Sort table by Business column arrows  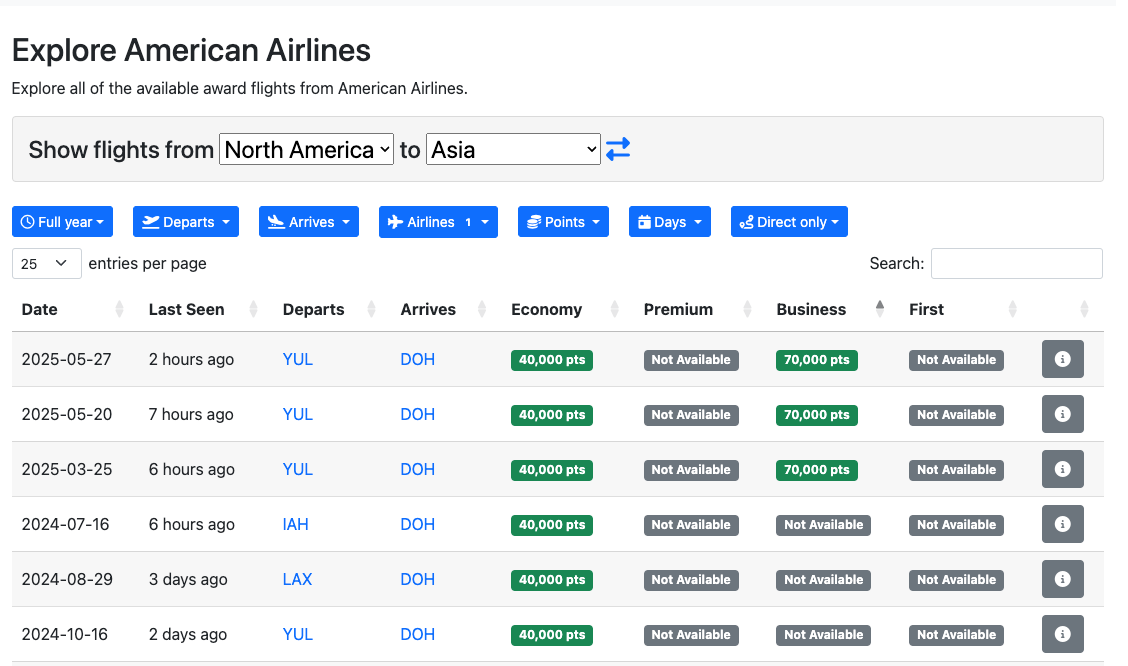[880, 309]
